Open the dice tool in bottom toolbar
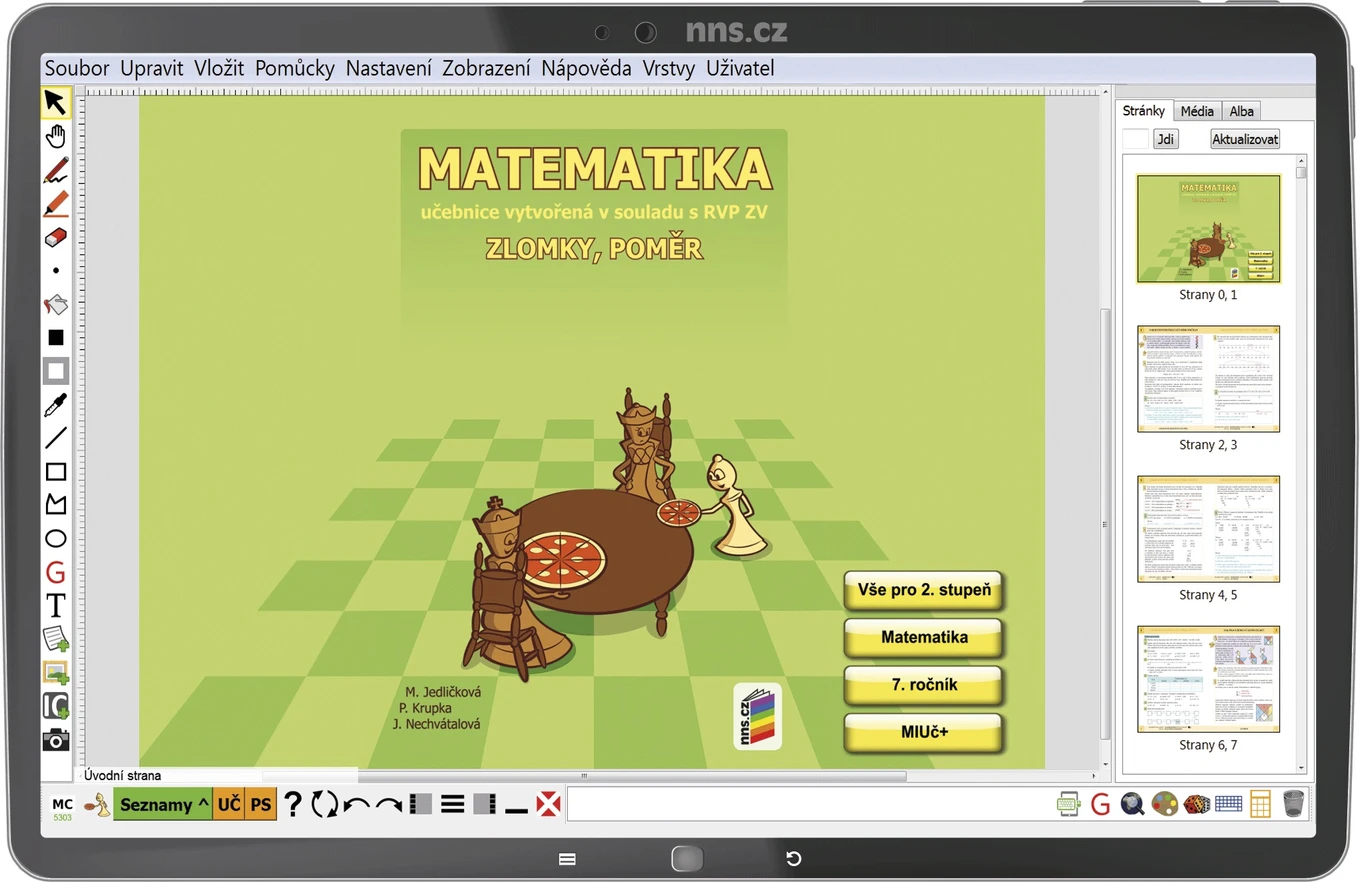 click(1196, 804)
